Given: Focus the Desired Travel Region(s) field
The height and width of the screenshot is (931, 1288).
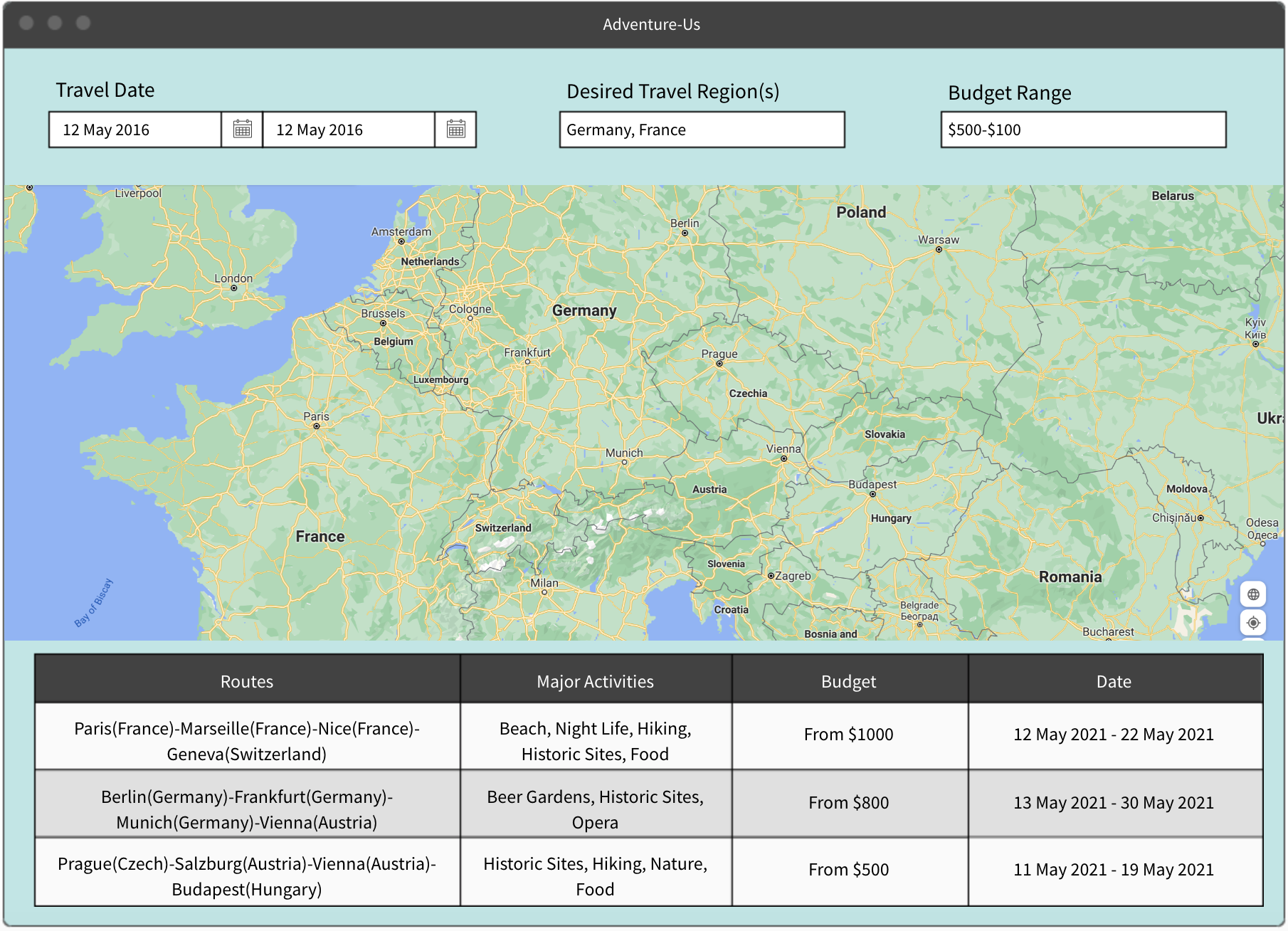Looking at the screenshot, I should pyautogui.click(x=702, y=130).
